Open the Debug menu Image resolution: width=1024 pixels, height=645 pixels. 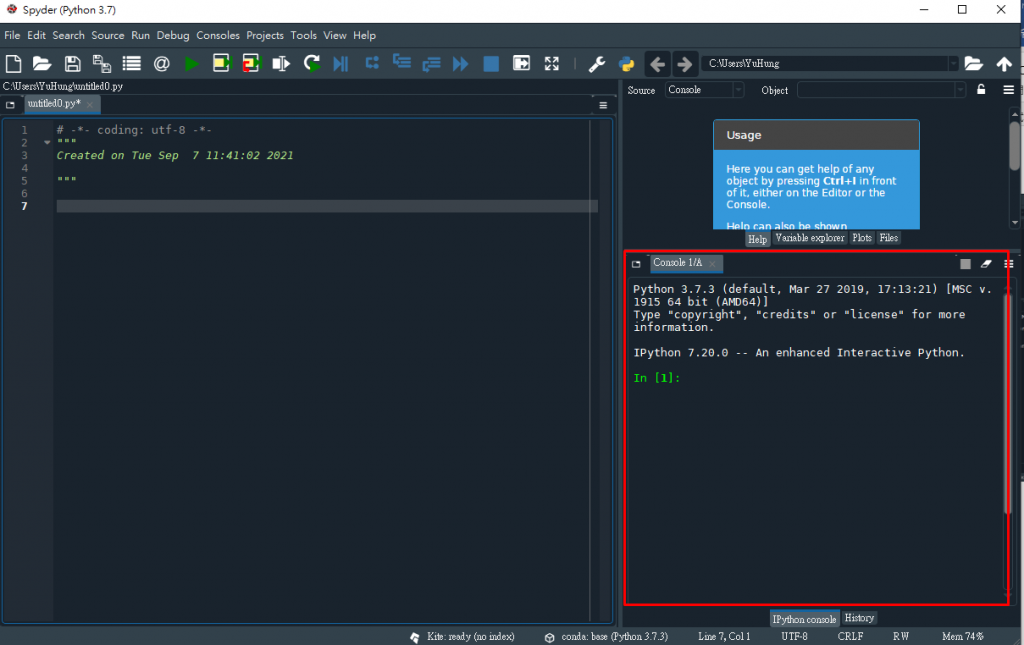[x=173, y=35]
